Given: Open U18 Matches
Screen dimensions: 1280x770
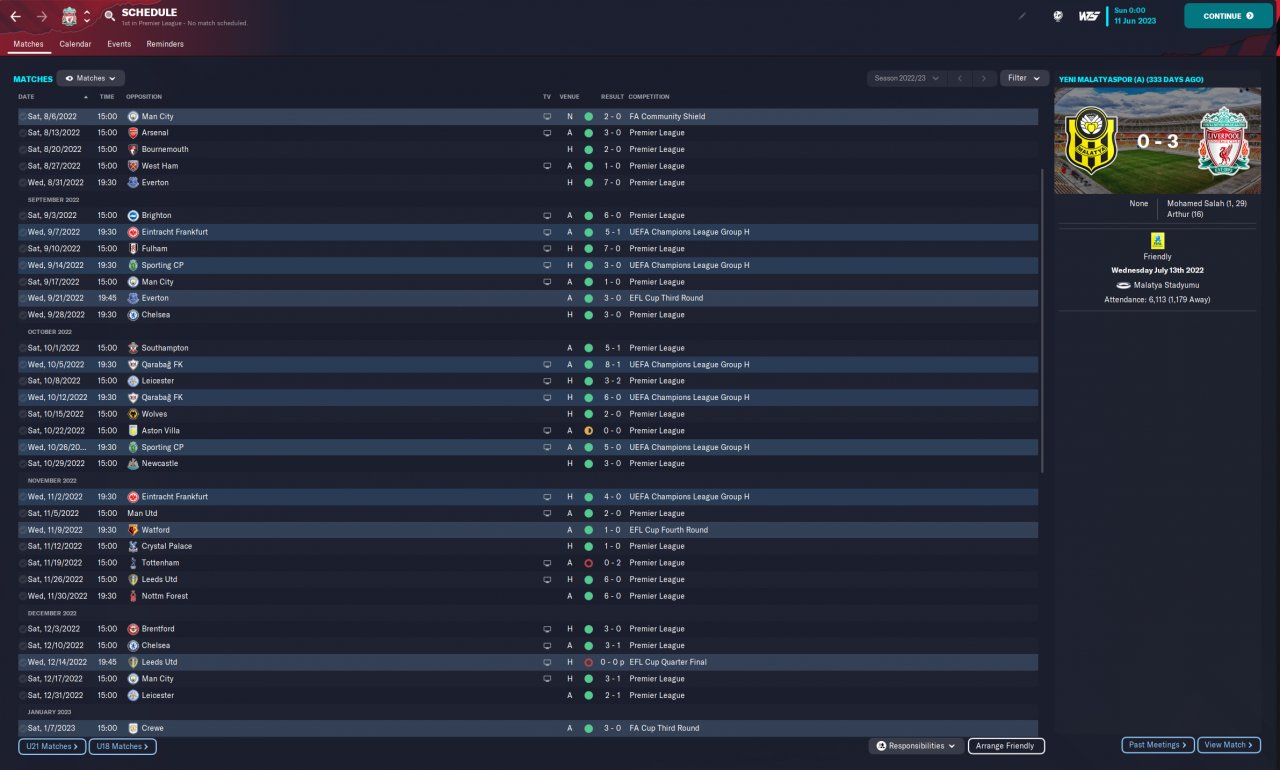Looking at the screenshot, I should [122, 746].
